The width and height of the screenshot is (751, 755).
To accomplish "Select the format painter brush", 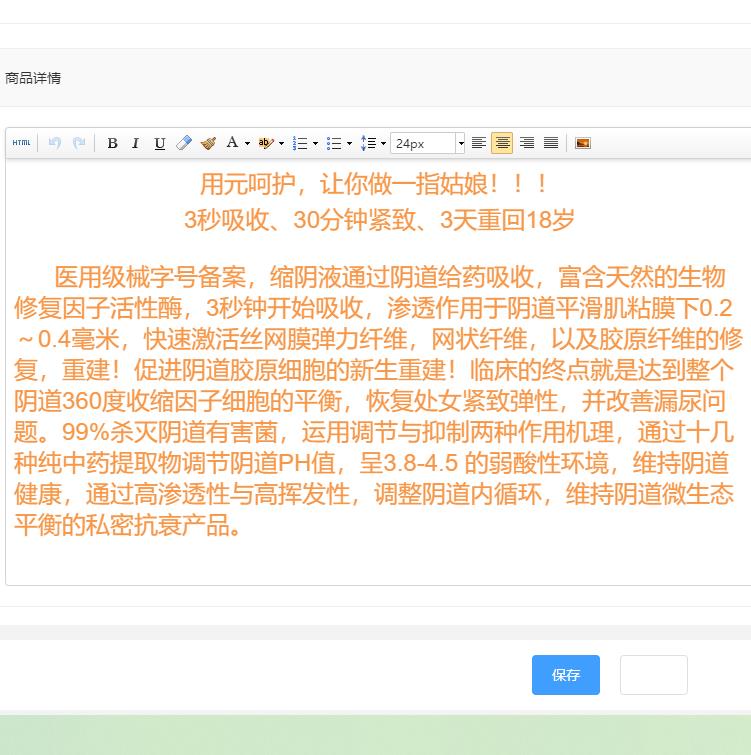I will click(x=208, y=143).
